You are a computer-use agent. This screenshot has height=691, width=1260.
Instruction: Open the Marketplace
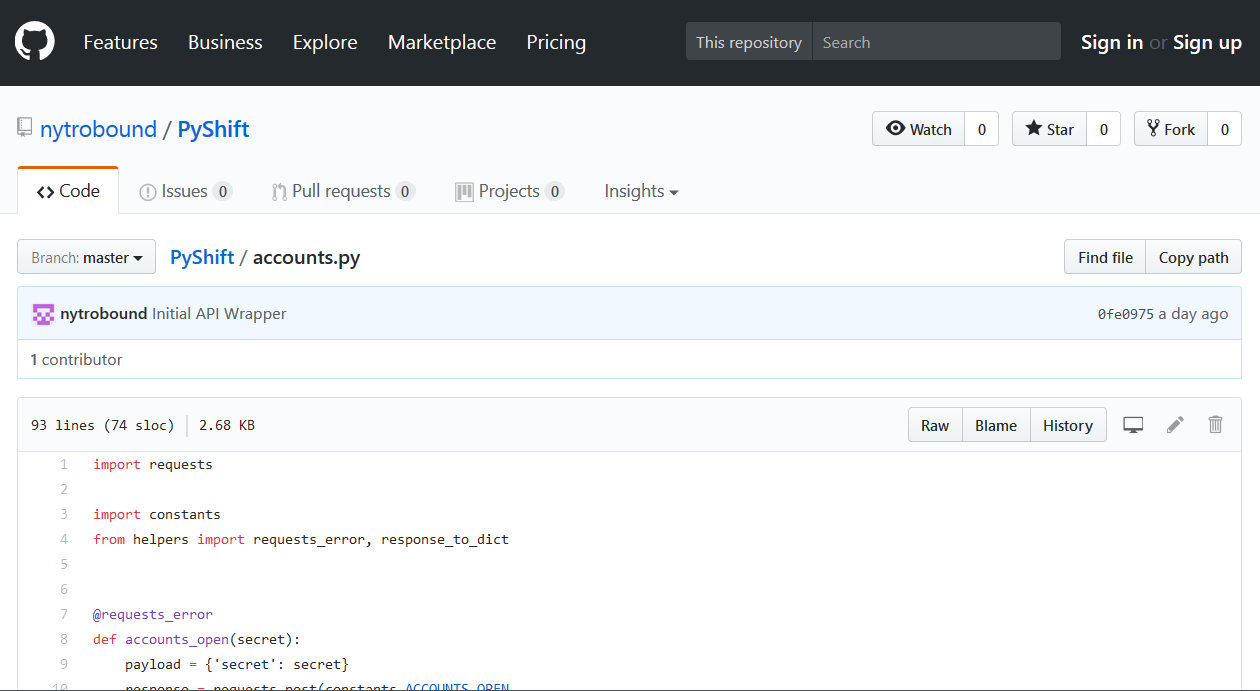[442, 42]
